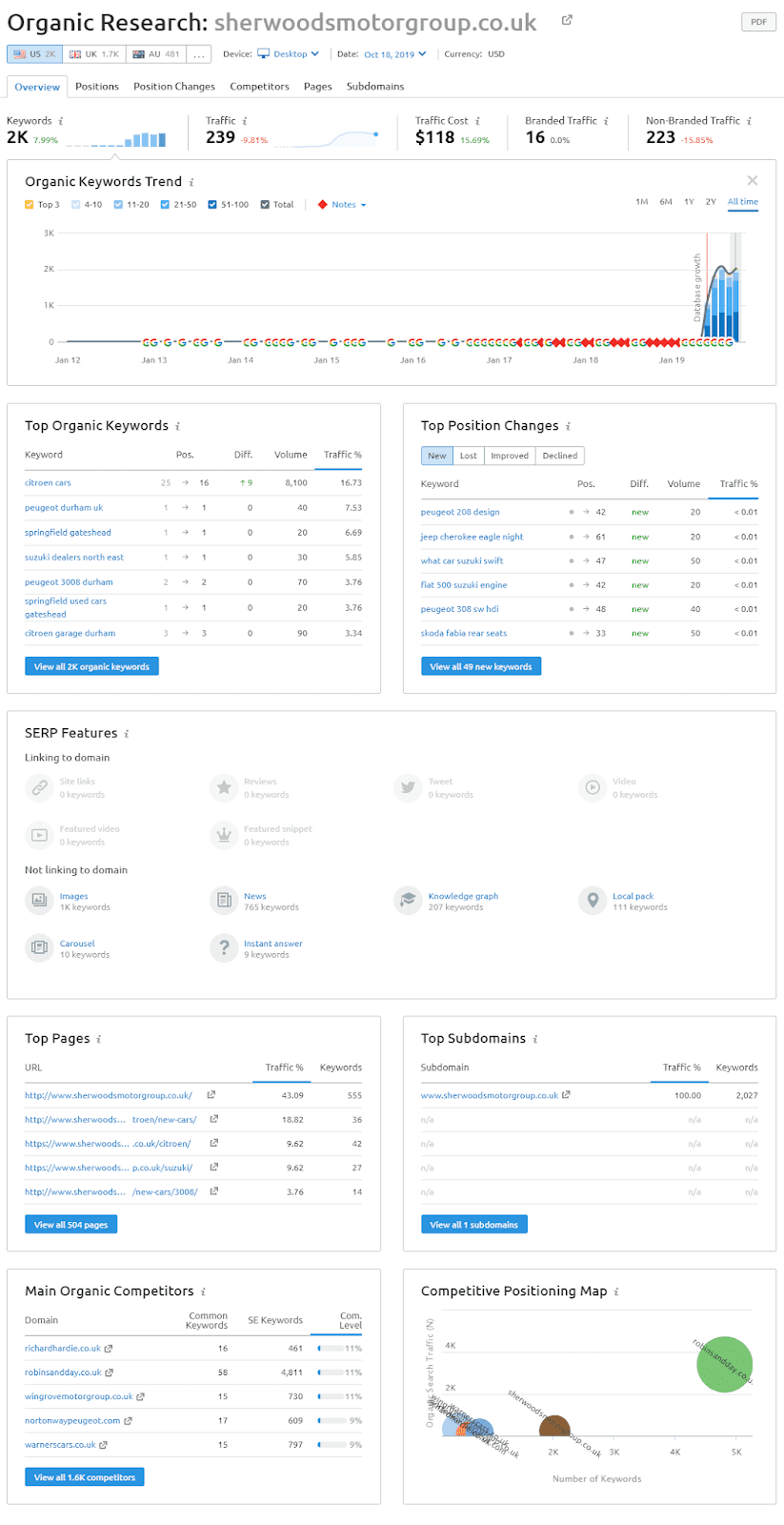Click info icon beside Top Position Changes
784x1525 pixels.
568,426
